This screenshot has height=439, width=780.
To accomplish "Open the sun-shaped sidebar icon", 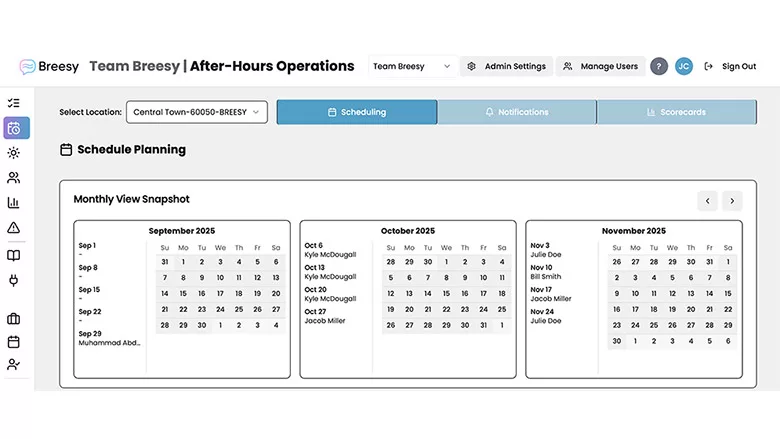I will 13,153.
